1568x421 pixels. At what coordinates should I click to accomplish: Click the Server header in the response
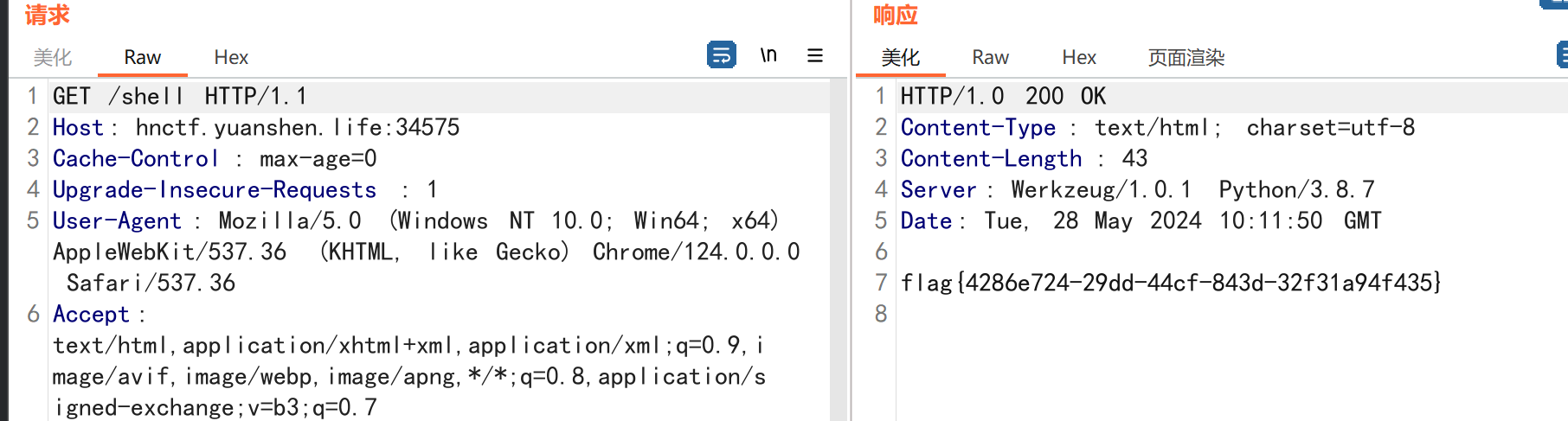pyautogui.click(x=938, y=190)
